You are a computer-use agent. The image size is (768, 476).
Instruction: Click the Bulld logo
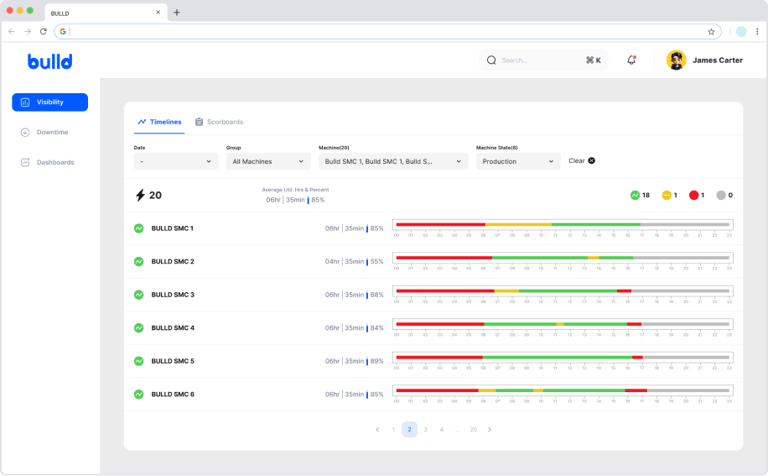50,61
